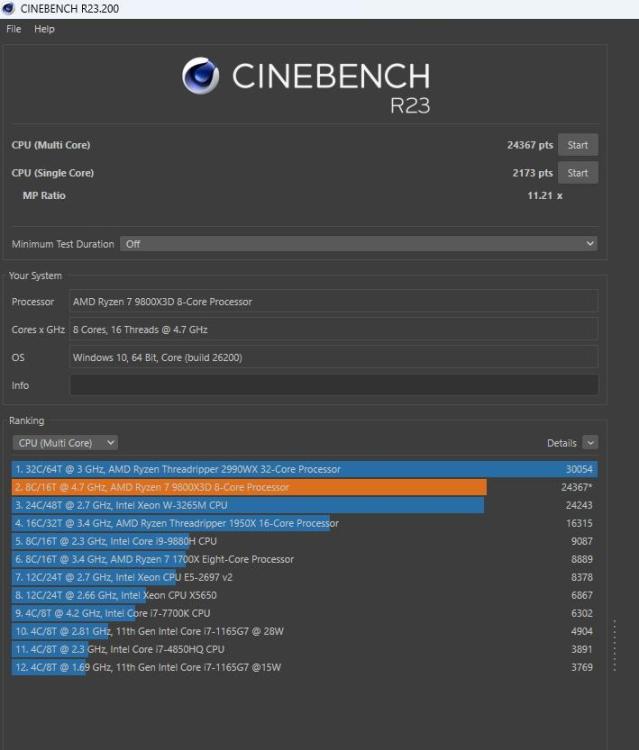Select the Xeon E5-2697 v2 ranking row
This screenshot has width=639, height=750.
pos(305,577)
